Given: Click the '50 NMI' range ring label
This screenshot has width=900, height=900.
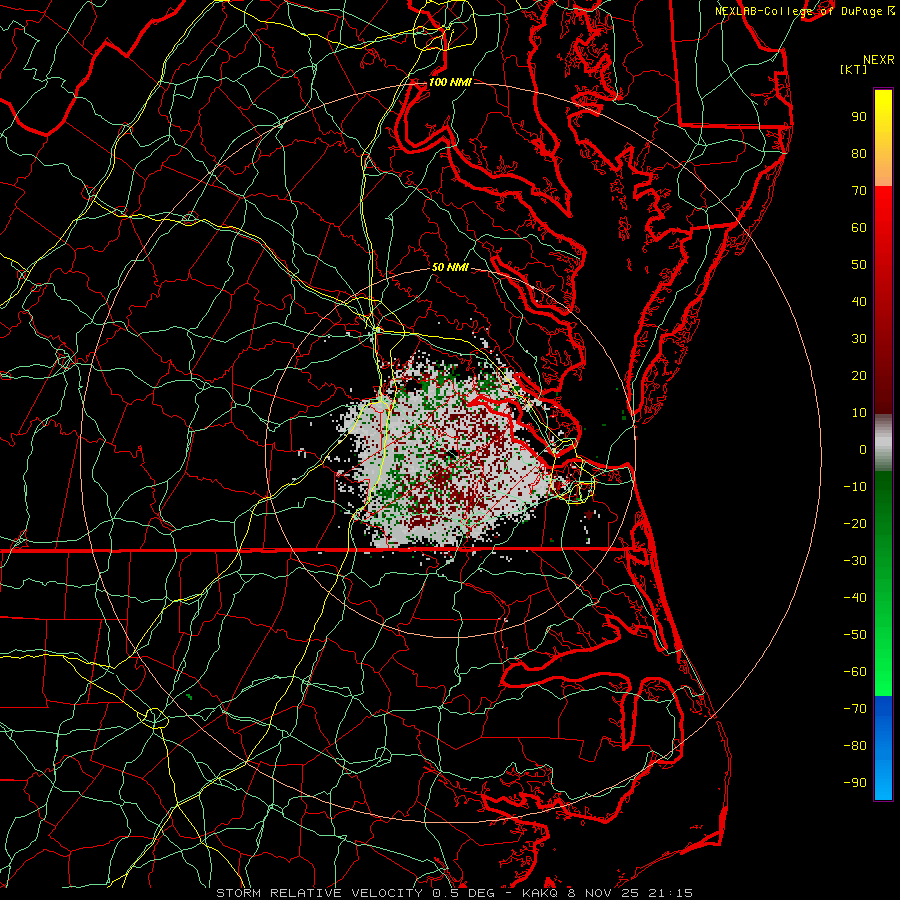Looking at the screenshot, I should [x=450, y=267].
